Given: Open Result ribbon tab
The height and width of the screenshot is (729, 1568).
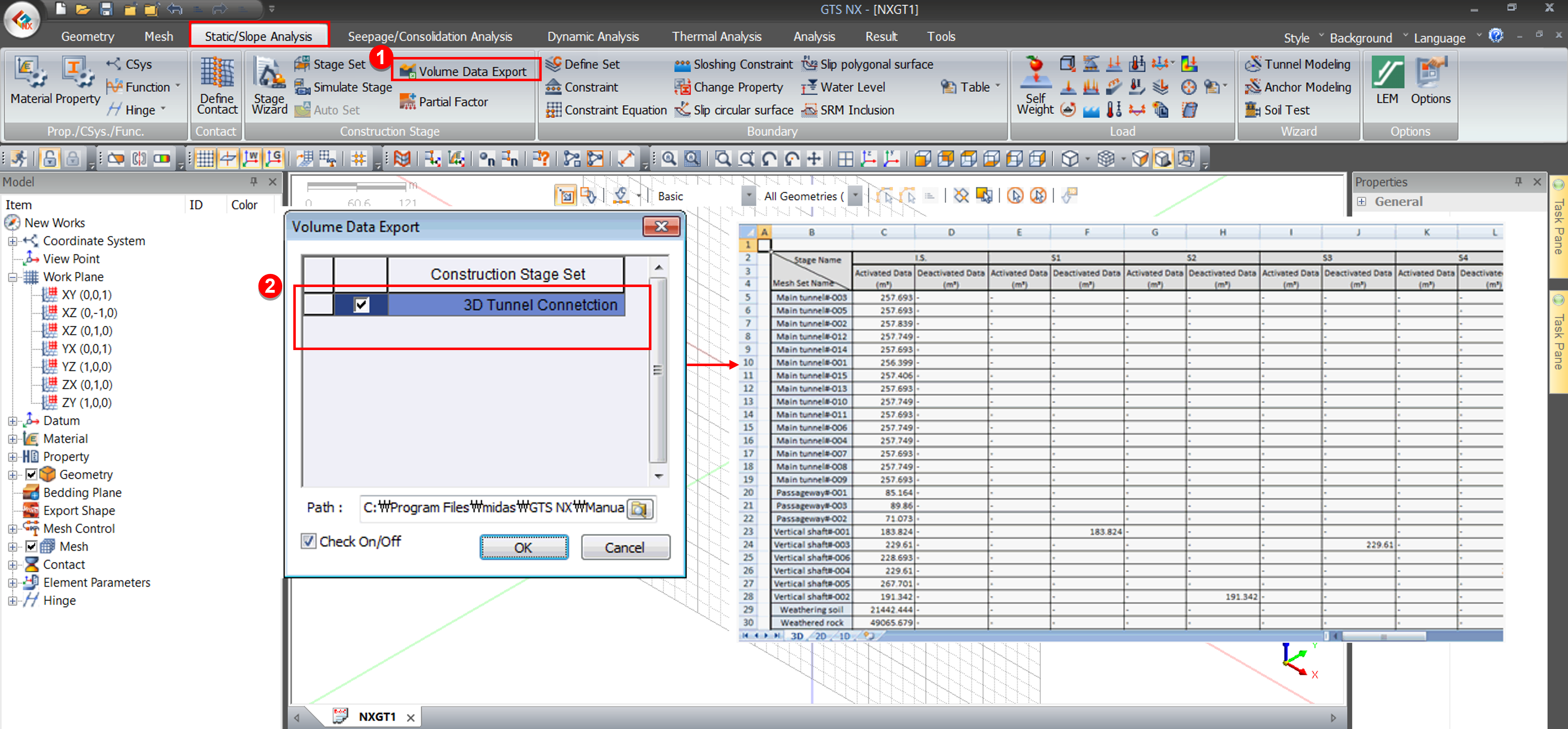Looking at the screenshot, I should click(881, 37).
